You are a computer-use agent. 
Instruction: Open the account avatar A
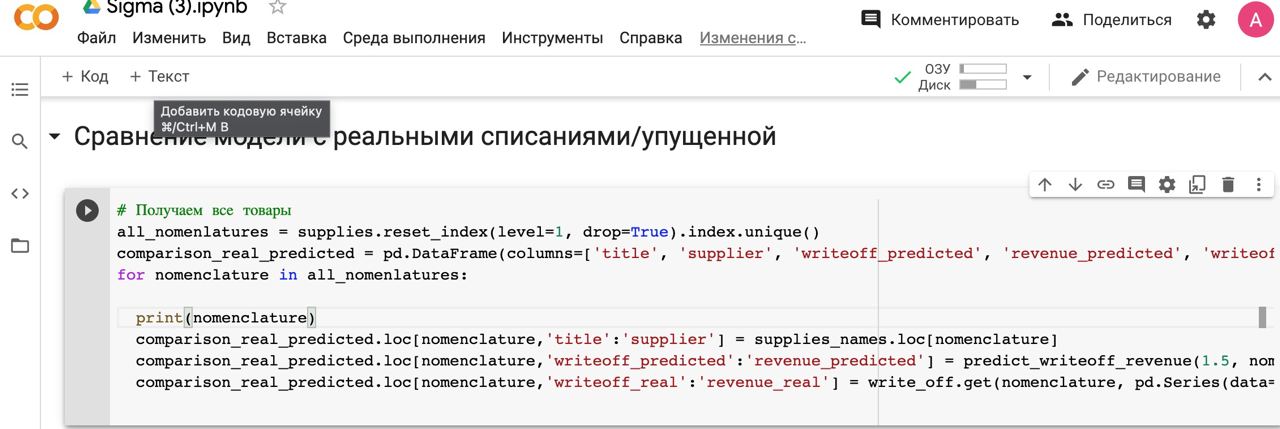coord(1256,19)
